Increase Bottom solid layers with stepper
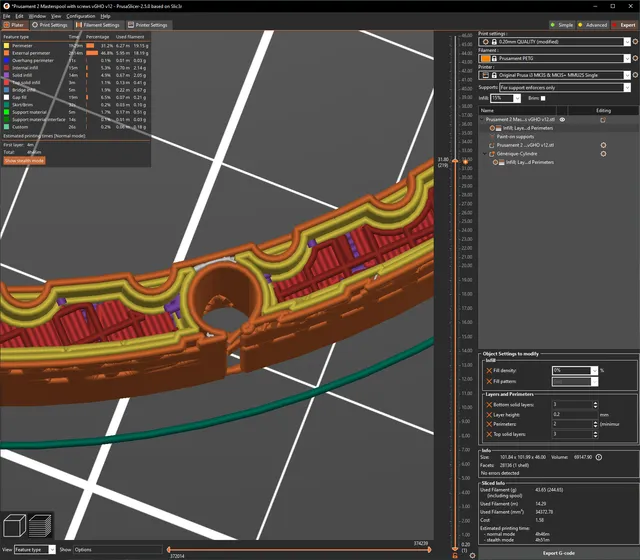This screenshot has height=560, width=640. [595, 403]
